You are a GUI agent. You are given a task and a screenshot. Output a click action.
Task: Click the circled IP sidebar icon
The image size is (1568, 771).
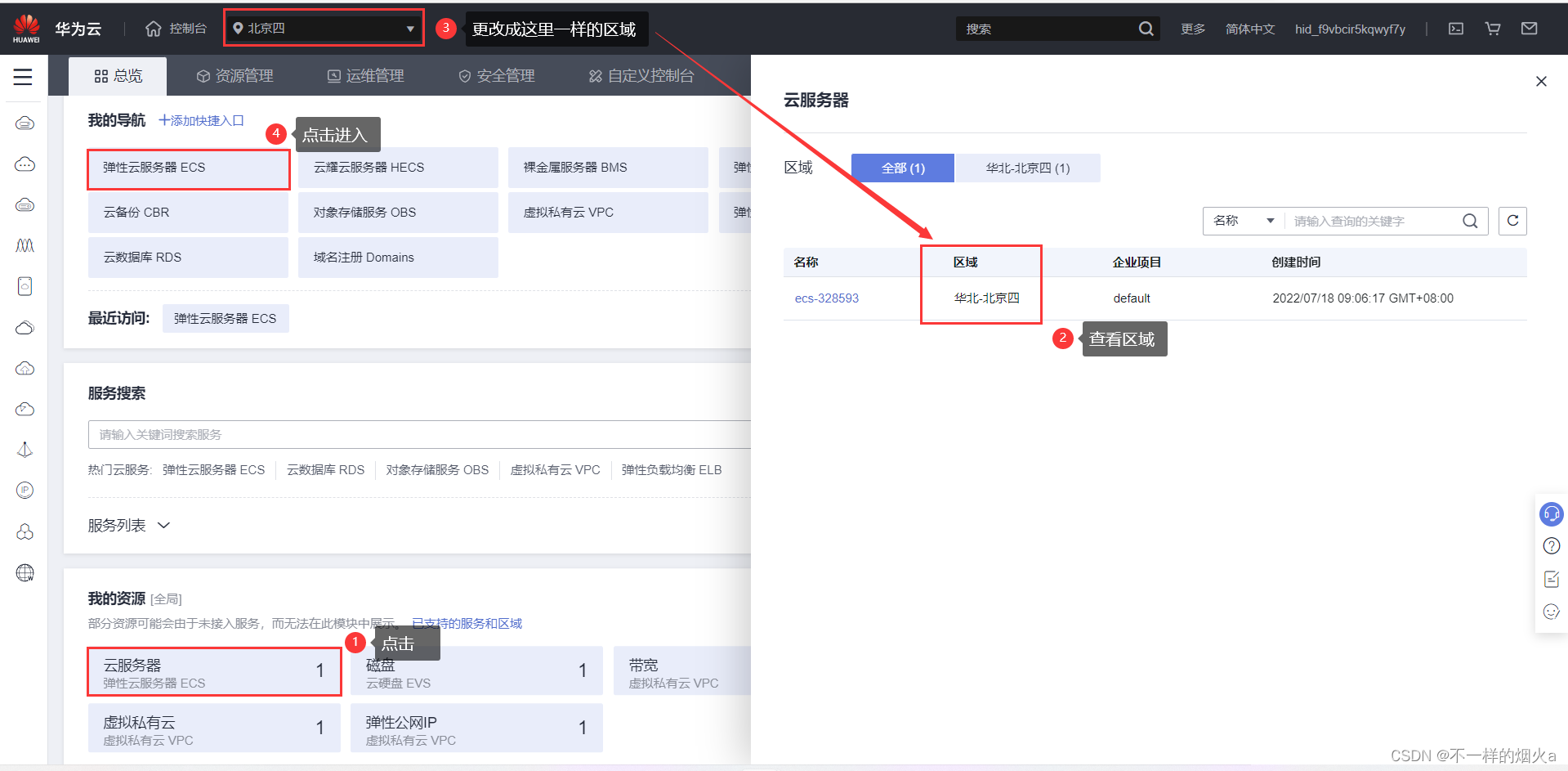25,491
